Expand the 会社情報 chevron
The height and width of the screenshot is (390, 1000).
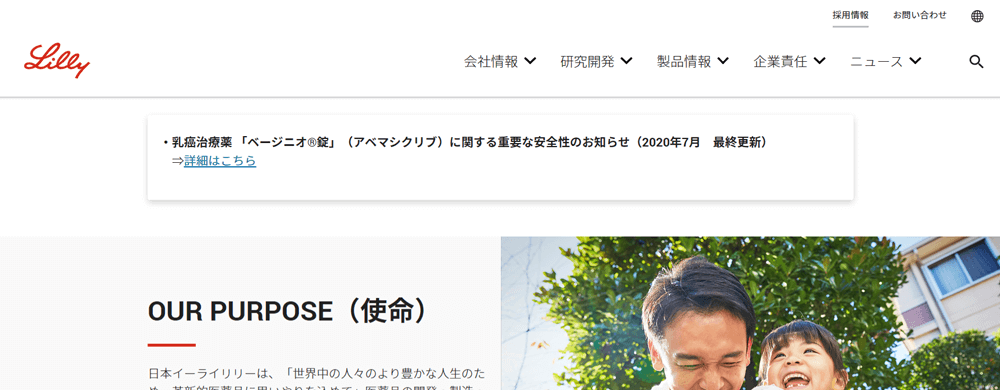(x=530, y=61)
